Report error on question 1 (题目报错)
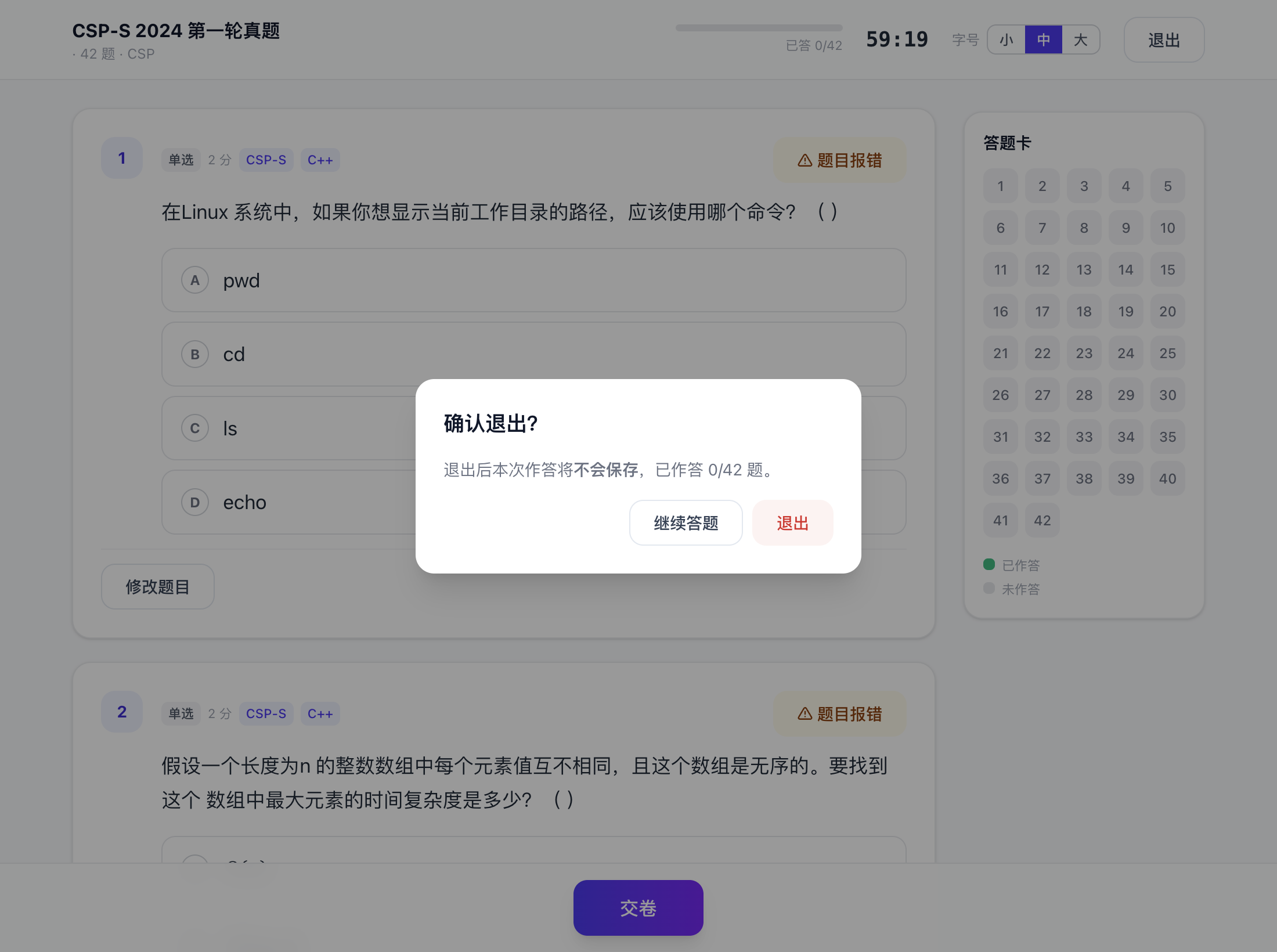 (840, 160)
